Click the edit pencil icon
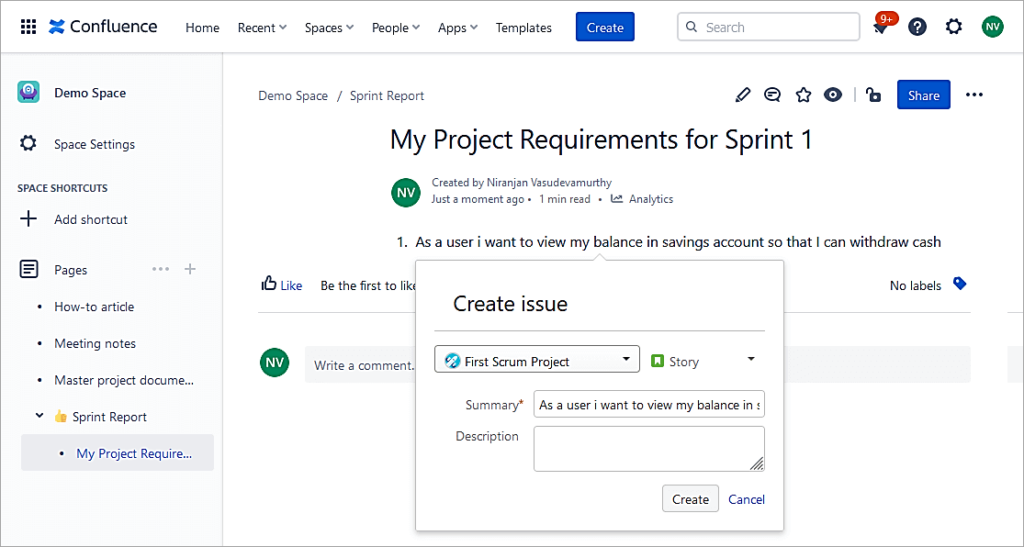 tap(743, 95)
